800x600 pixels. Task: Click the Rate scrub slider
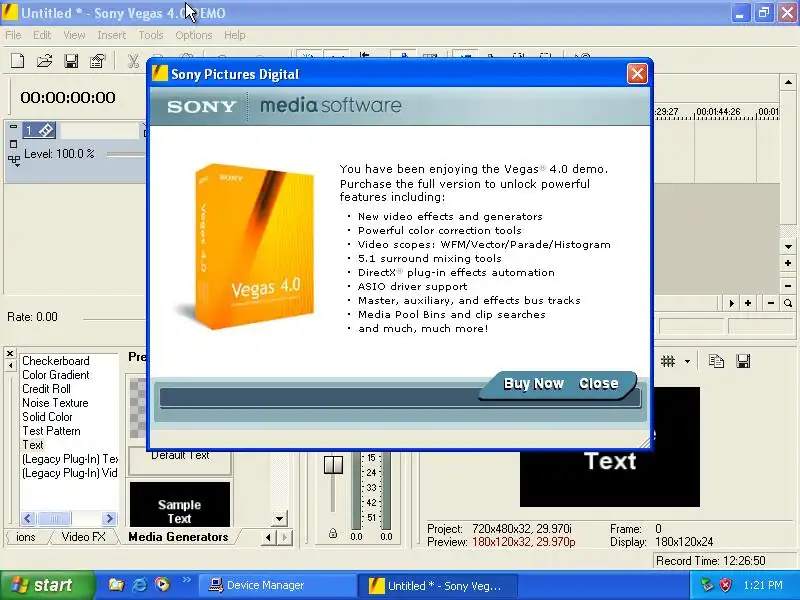click(x=113, y=319)
